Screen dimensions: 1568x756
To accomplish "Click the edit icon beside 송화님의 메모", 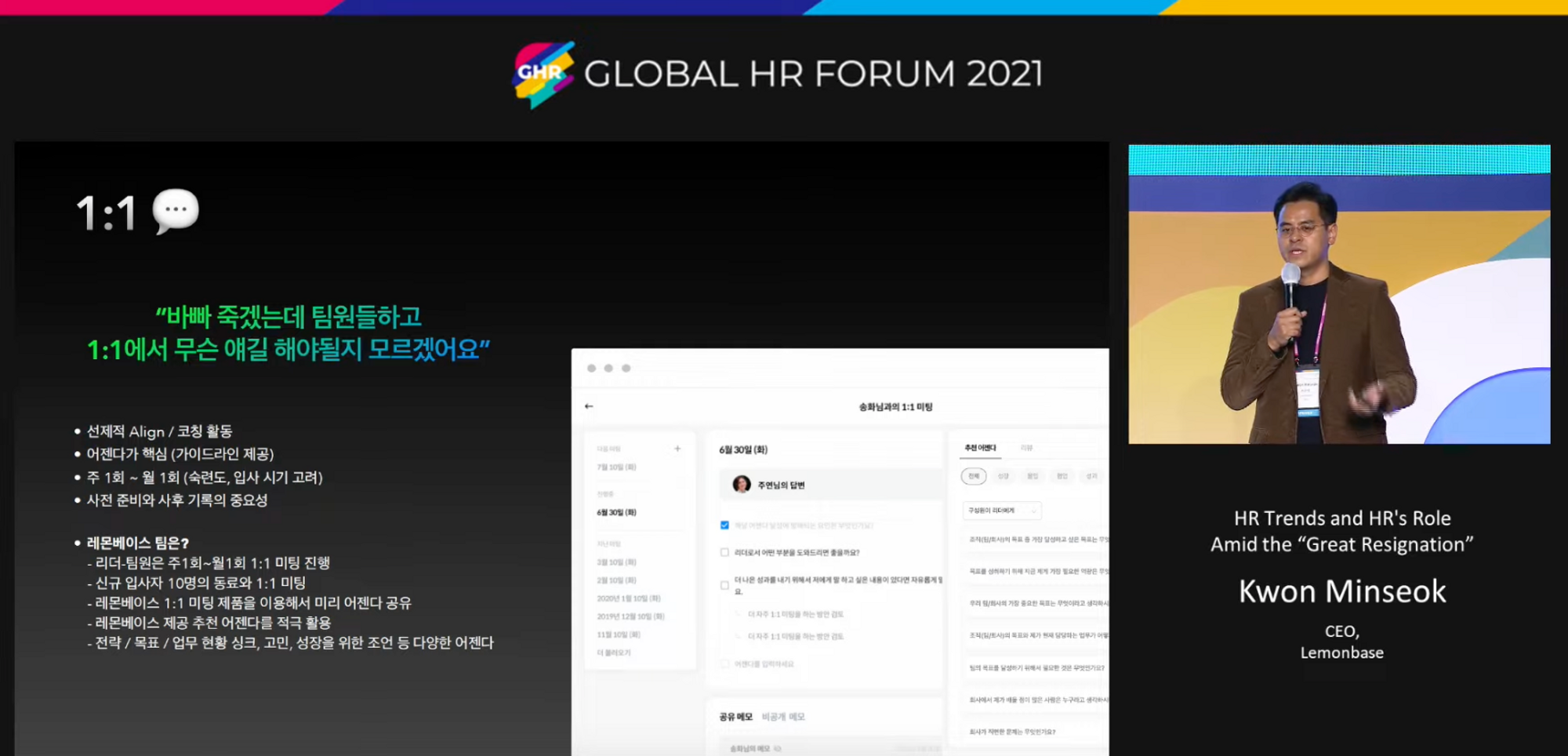I will 778,749.
